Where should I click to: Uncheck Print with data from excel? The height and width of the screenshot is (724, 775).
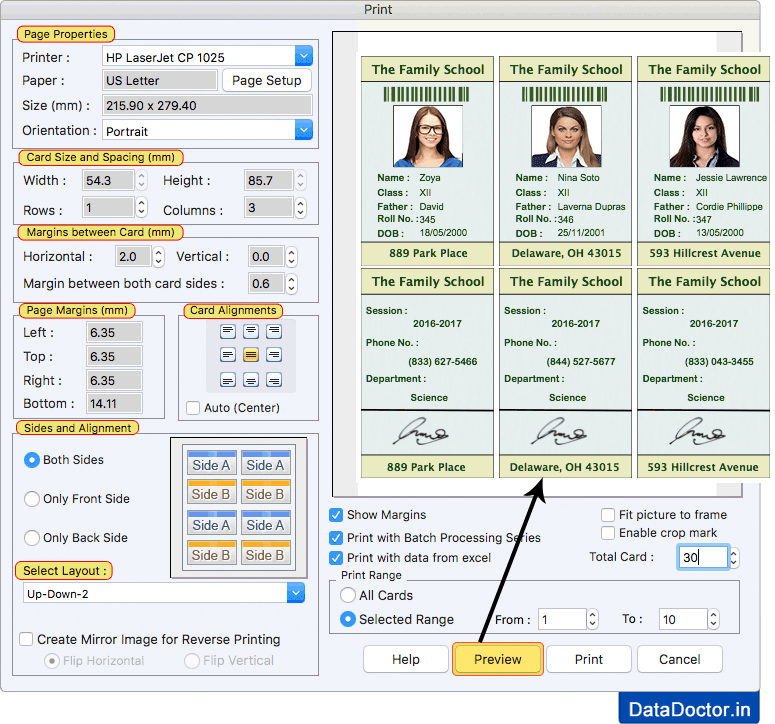coord(336,558)
